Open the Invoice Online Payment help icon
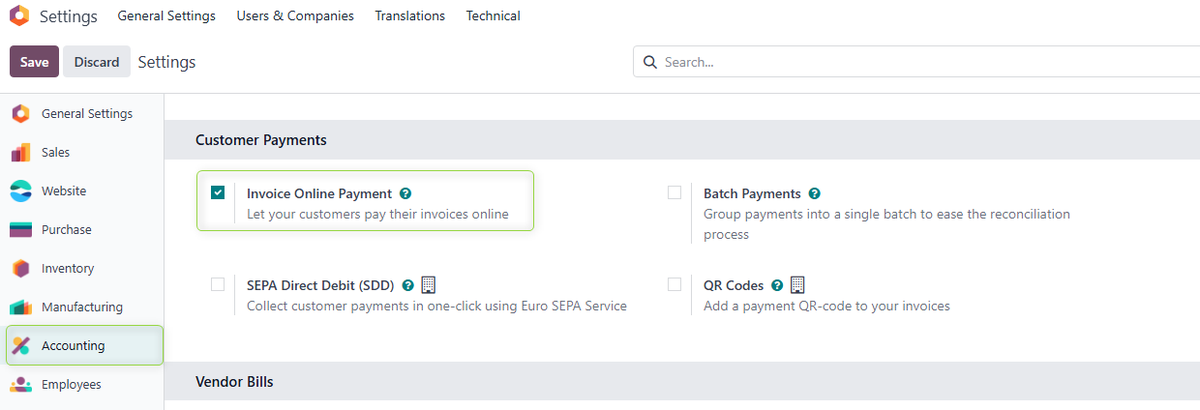 coord(405,194)
